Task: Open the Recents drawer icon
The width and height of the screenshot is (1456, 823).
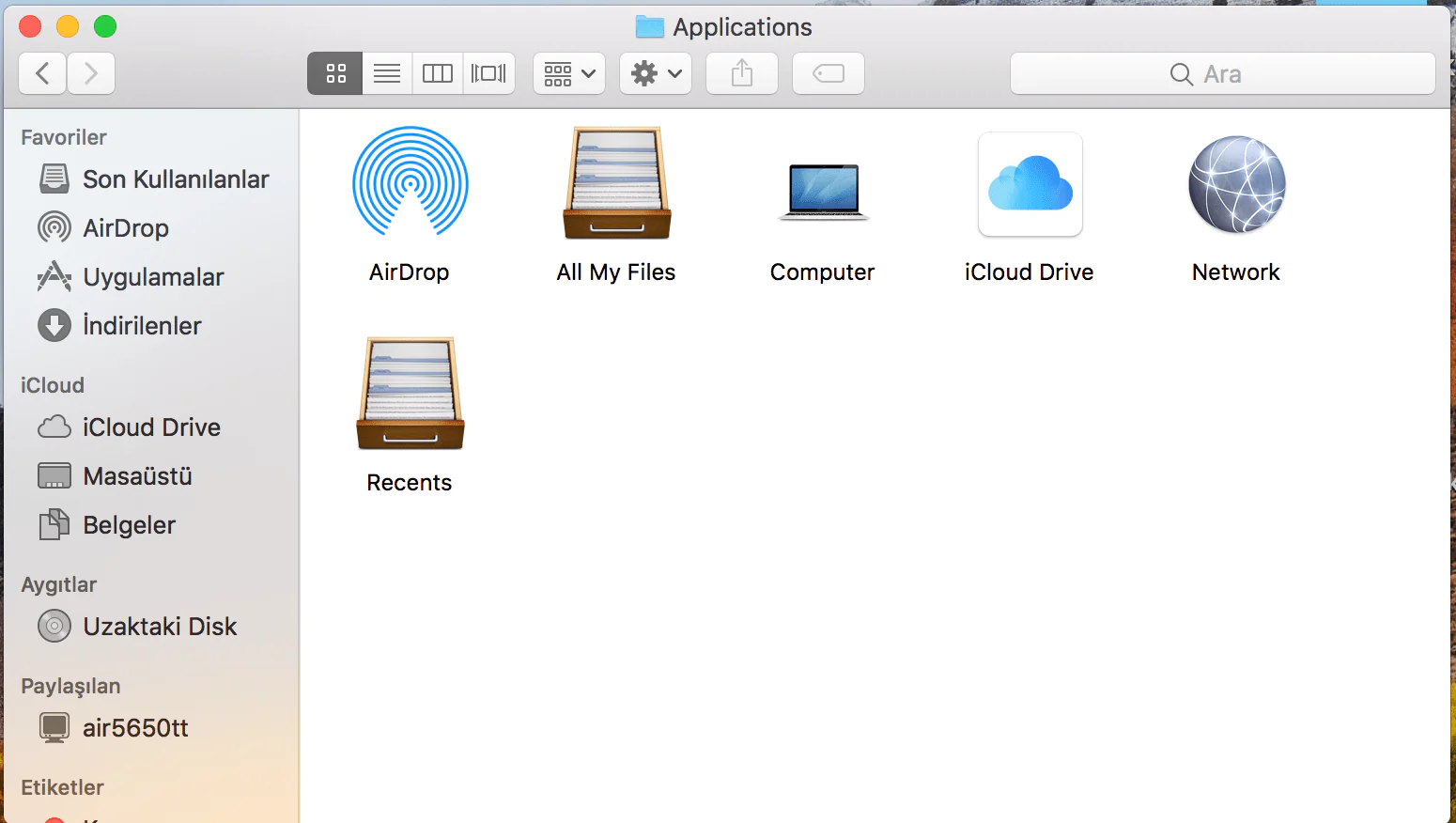Action: [410, 395]
